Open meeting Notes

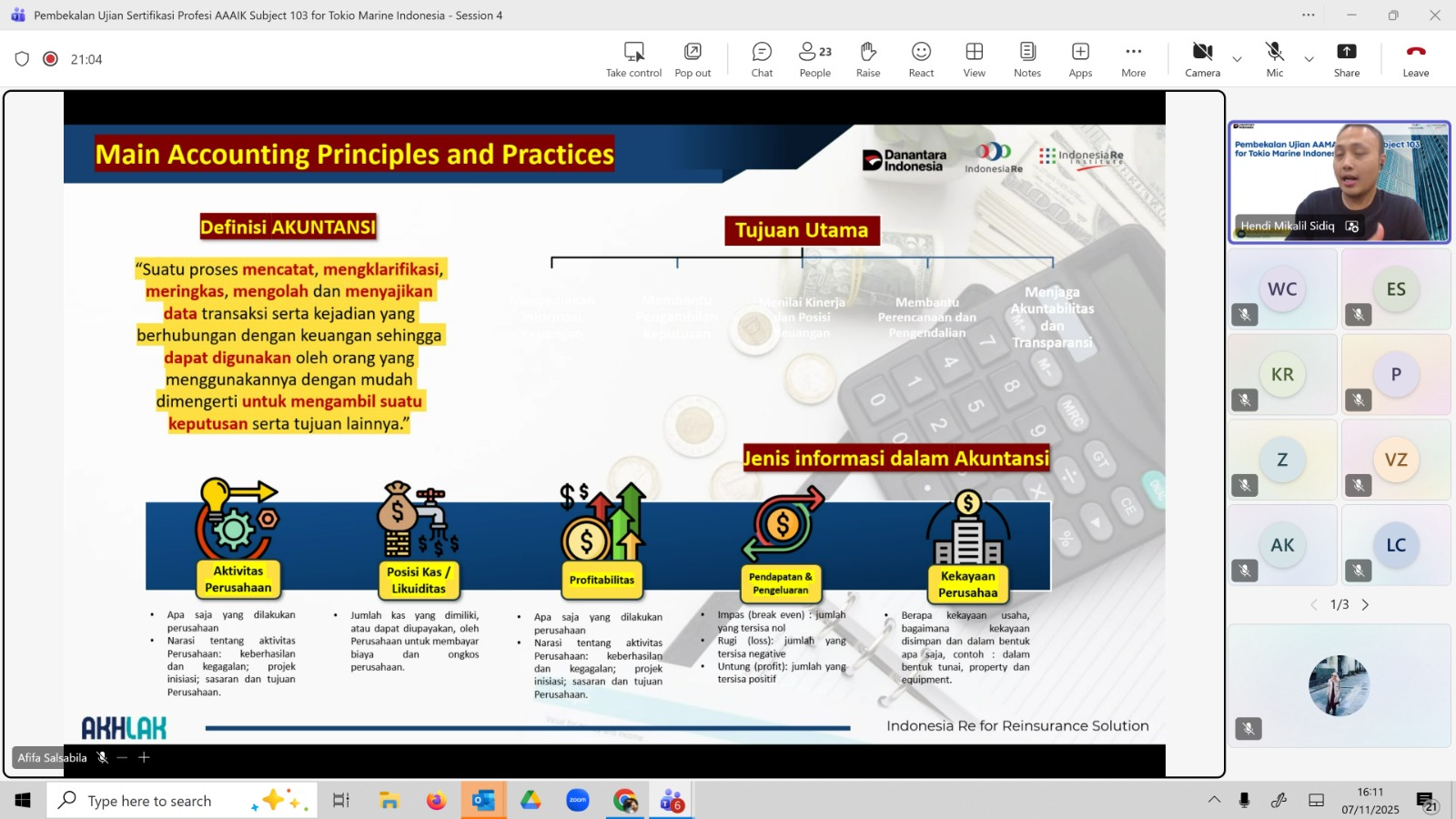pos(1027,59)
